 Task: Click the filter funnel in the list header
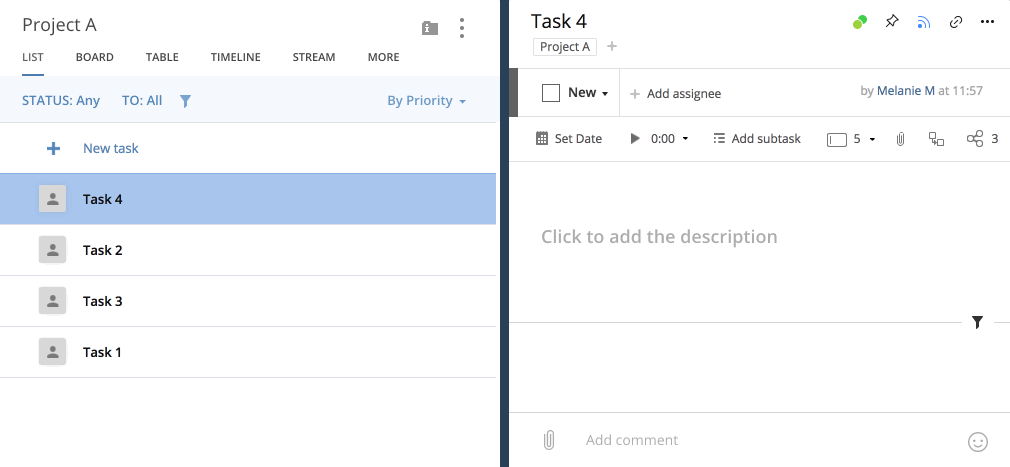click(185, 100)
